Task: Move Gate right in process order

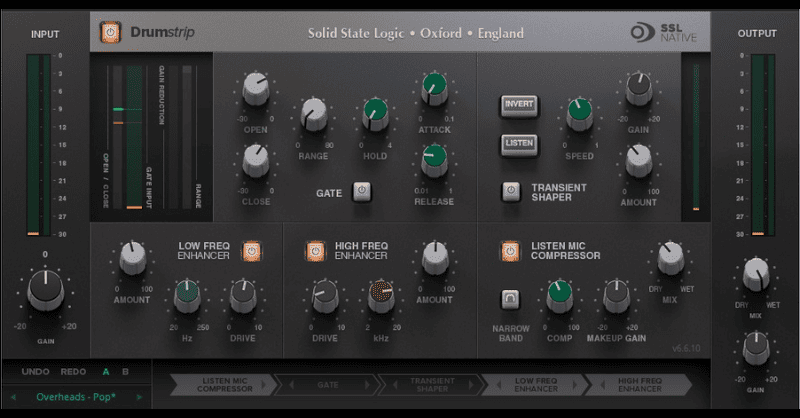Action: 367,385
